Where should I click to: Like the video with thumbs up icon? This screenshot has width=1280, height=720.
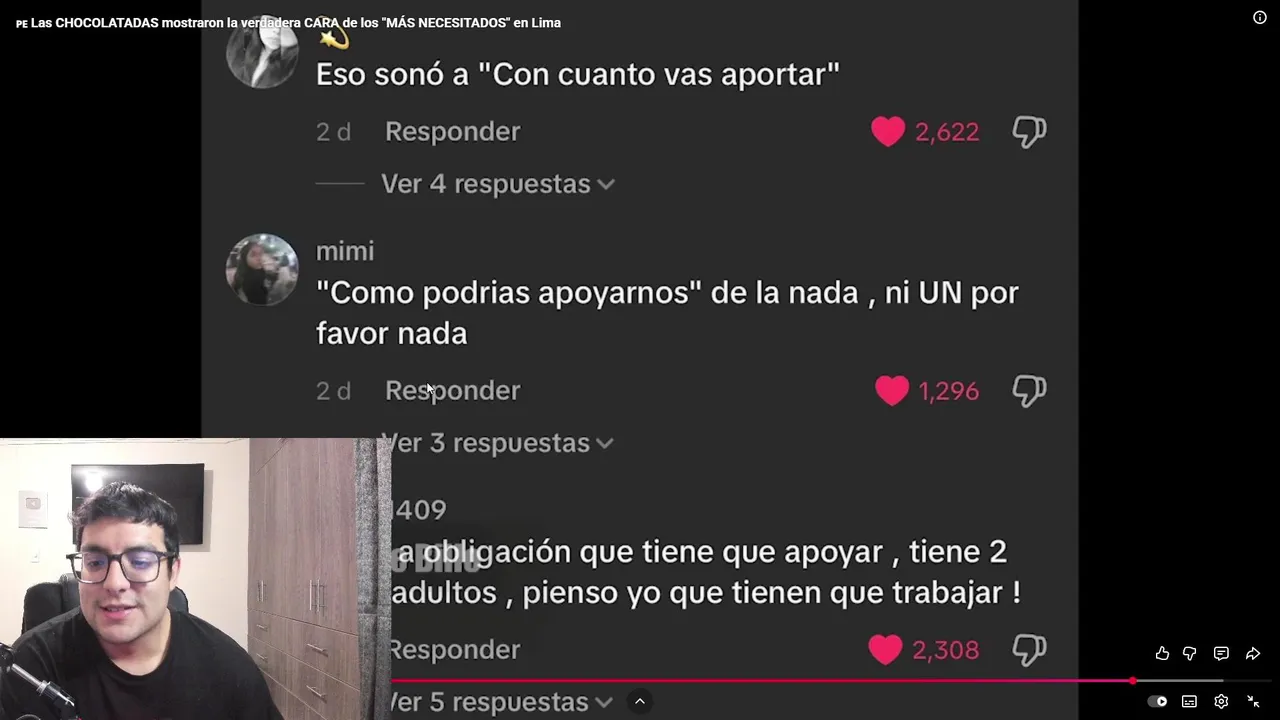click(x=1162, y=653)
